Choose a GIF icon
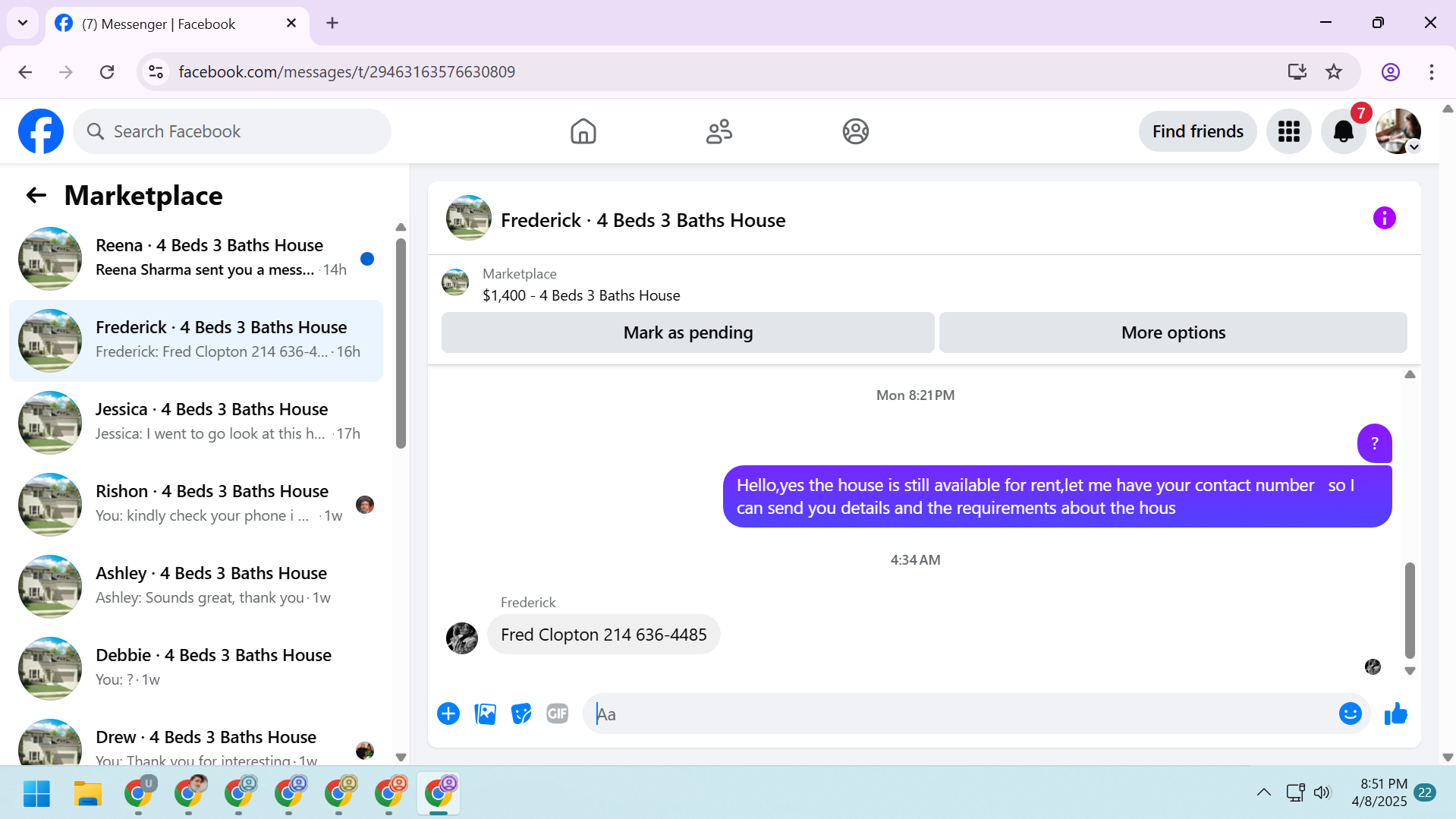This screenshot has width=1456, height=819. pyautogui.click(x=558, y=713)
